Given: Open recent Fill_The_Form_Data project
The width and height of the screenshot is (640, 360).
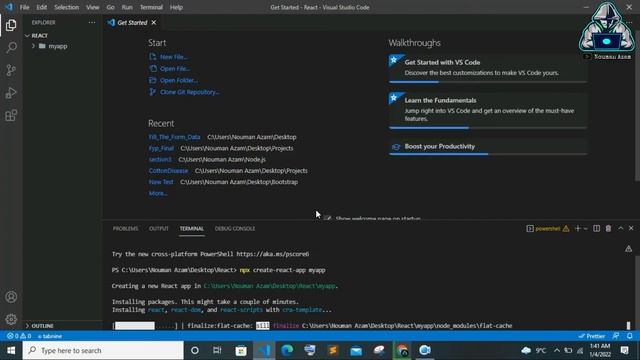Looking at the screenshot, I should [174, 137].
